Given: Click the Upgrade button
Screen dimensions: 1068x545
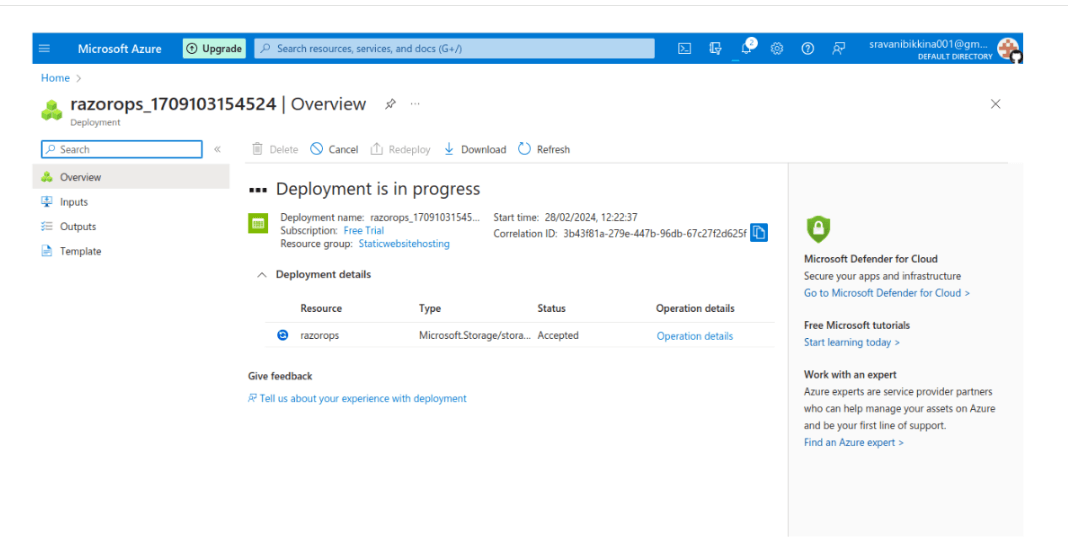Looking at the screenshot, I should pyautogui.click(x=215, y=48).
